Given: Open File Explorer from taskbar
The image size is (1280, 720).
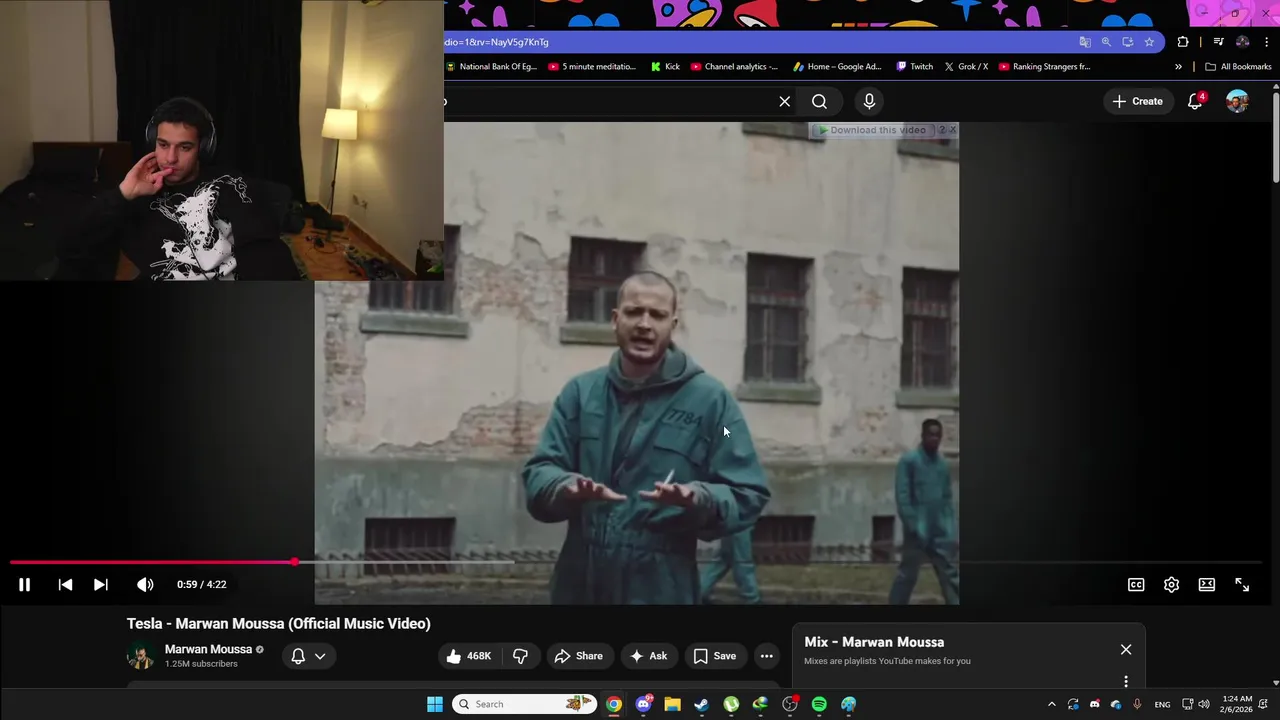Looking at the screenshot, I should [x=672, y=704].
